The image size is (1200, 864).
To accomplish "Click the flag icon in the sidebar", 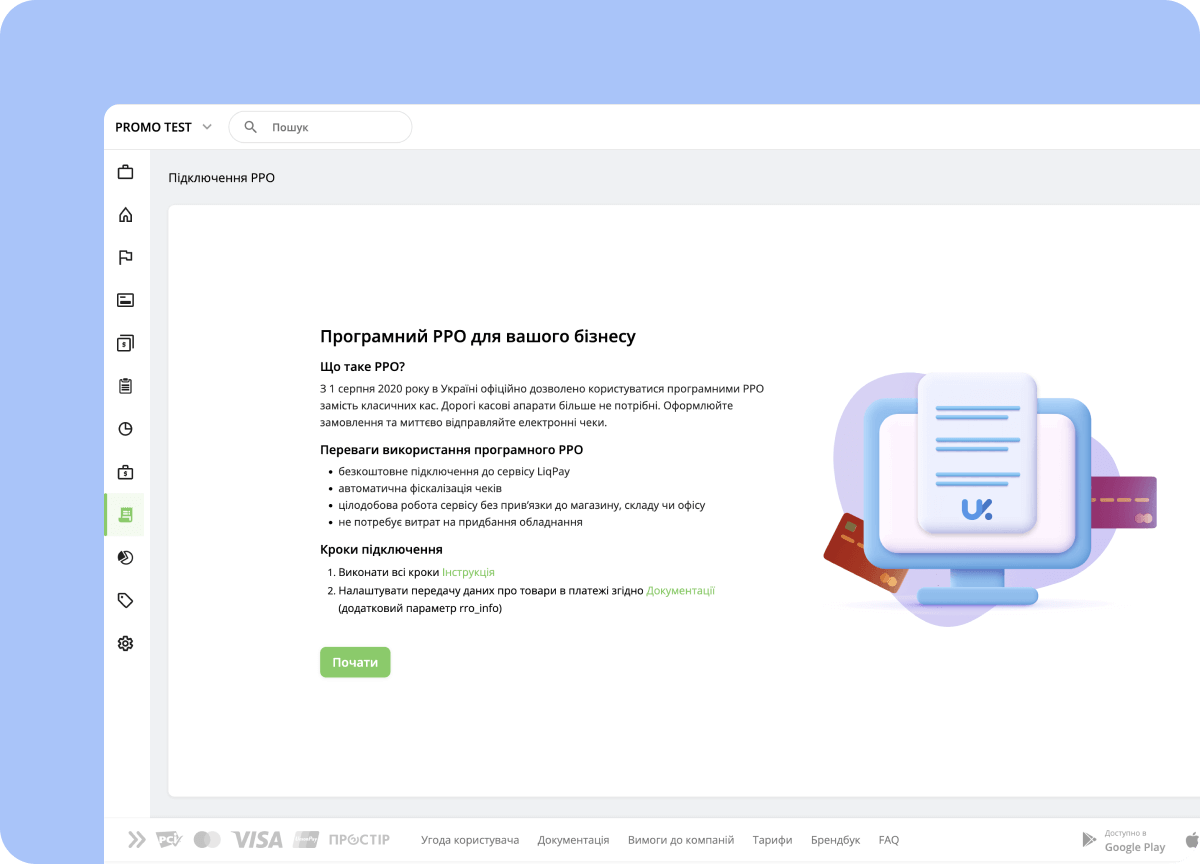I will [125, 257].
